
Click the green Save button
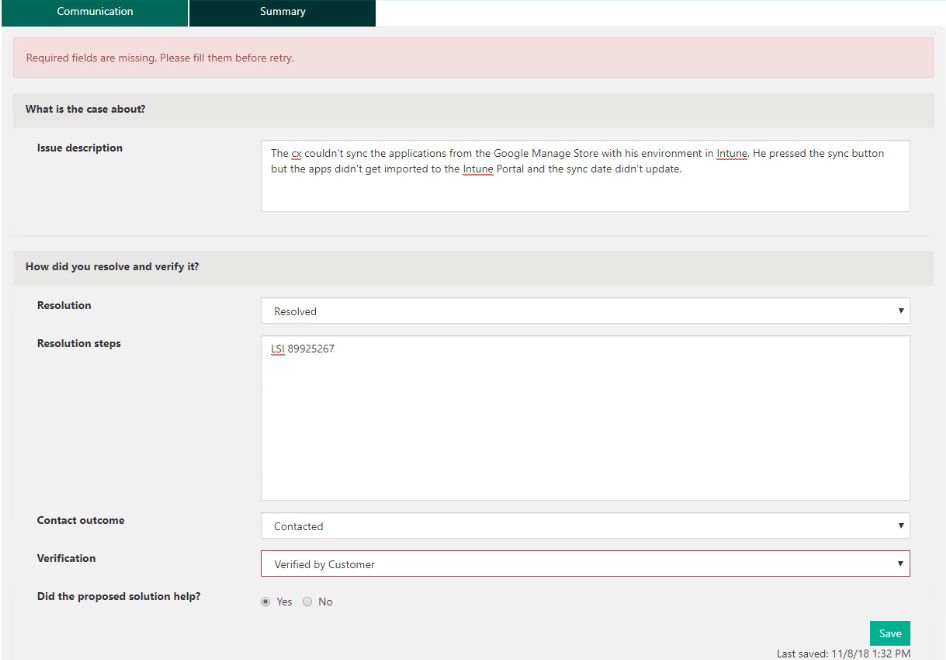tap(890, 633)
